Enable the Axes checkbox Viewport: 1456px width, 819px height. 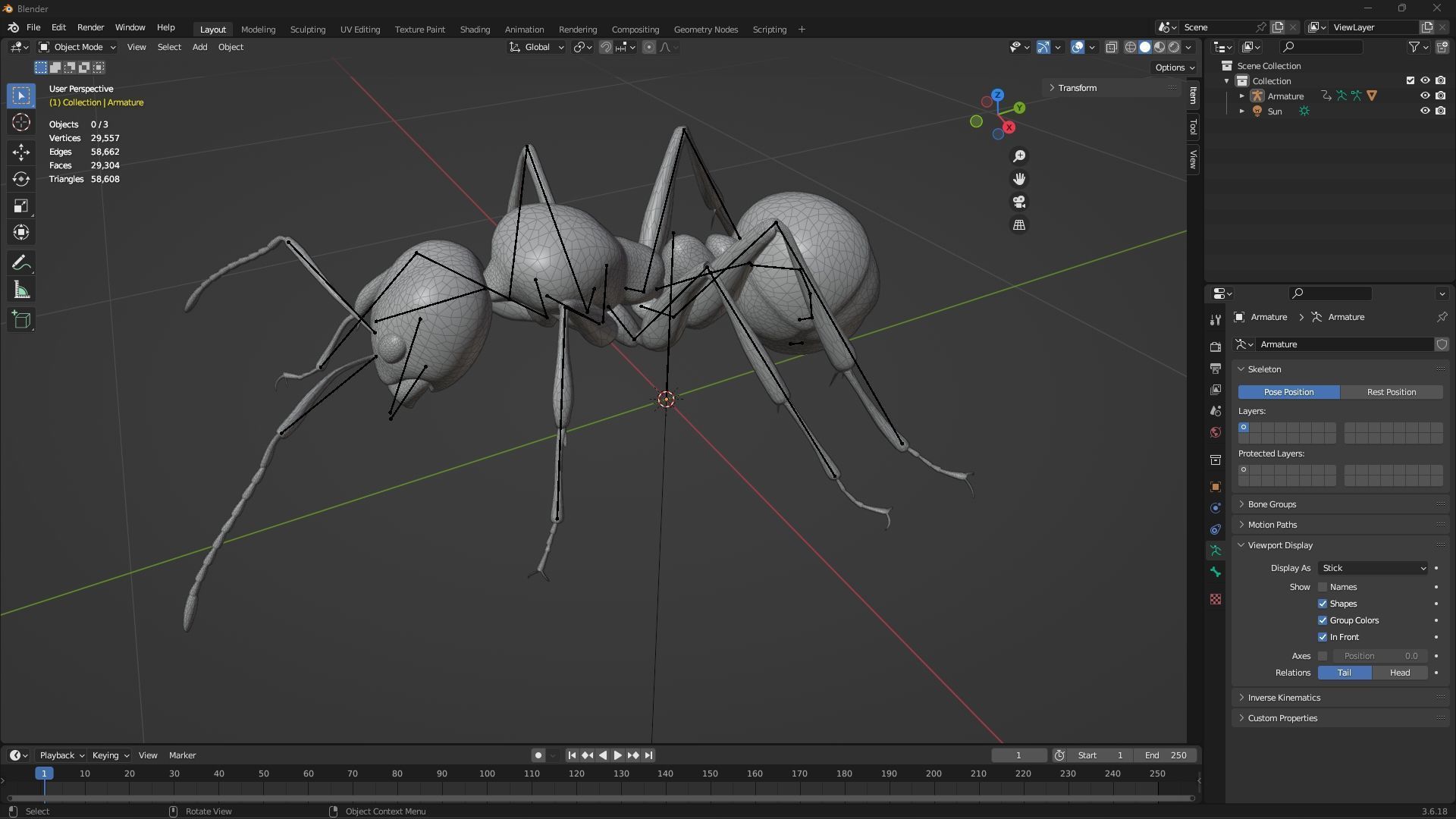click(x=1323, y=656)
